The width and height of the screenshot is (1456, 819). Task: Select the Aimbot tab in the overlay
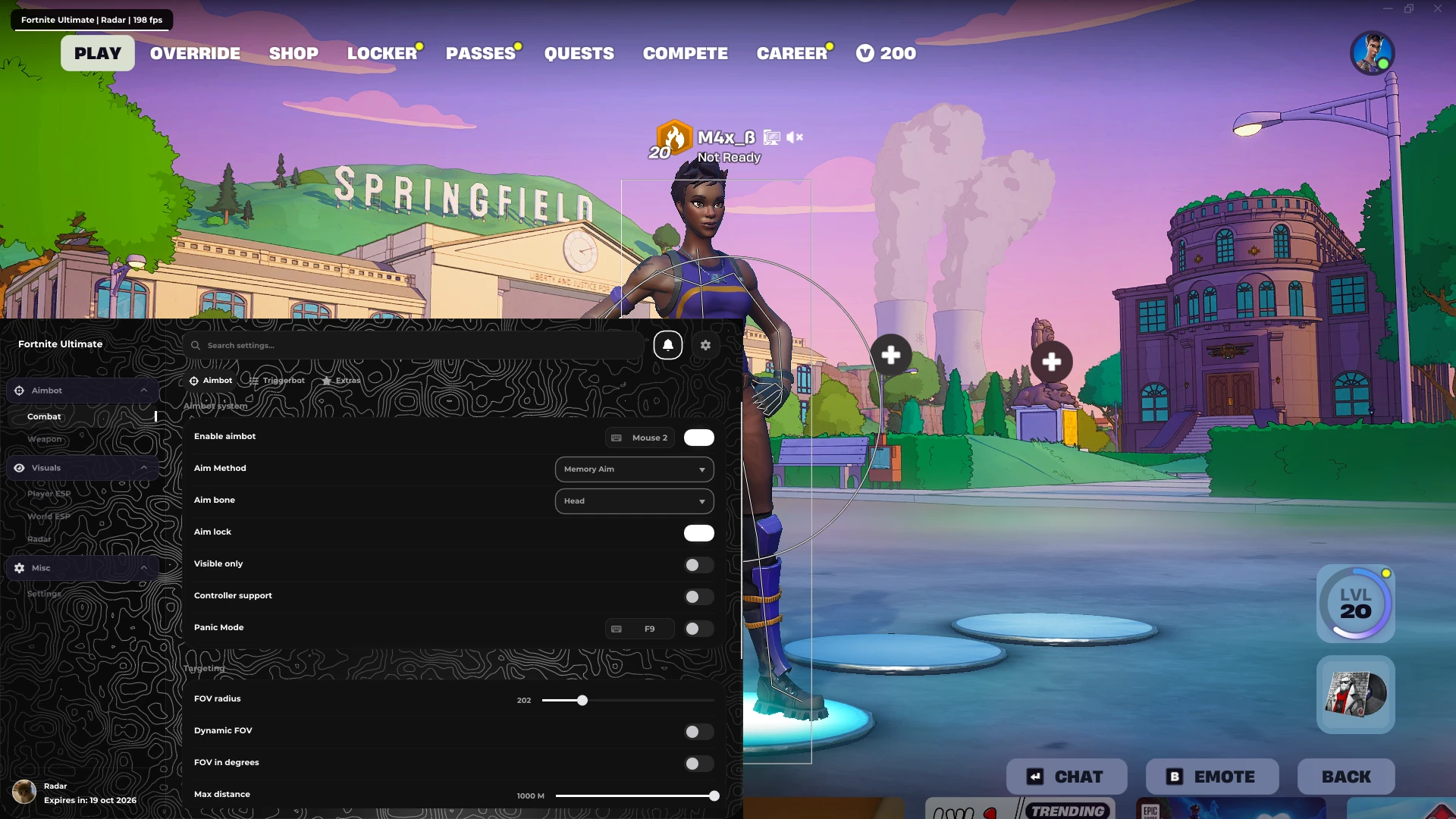211,381
